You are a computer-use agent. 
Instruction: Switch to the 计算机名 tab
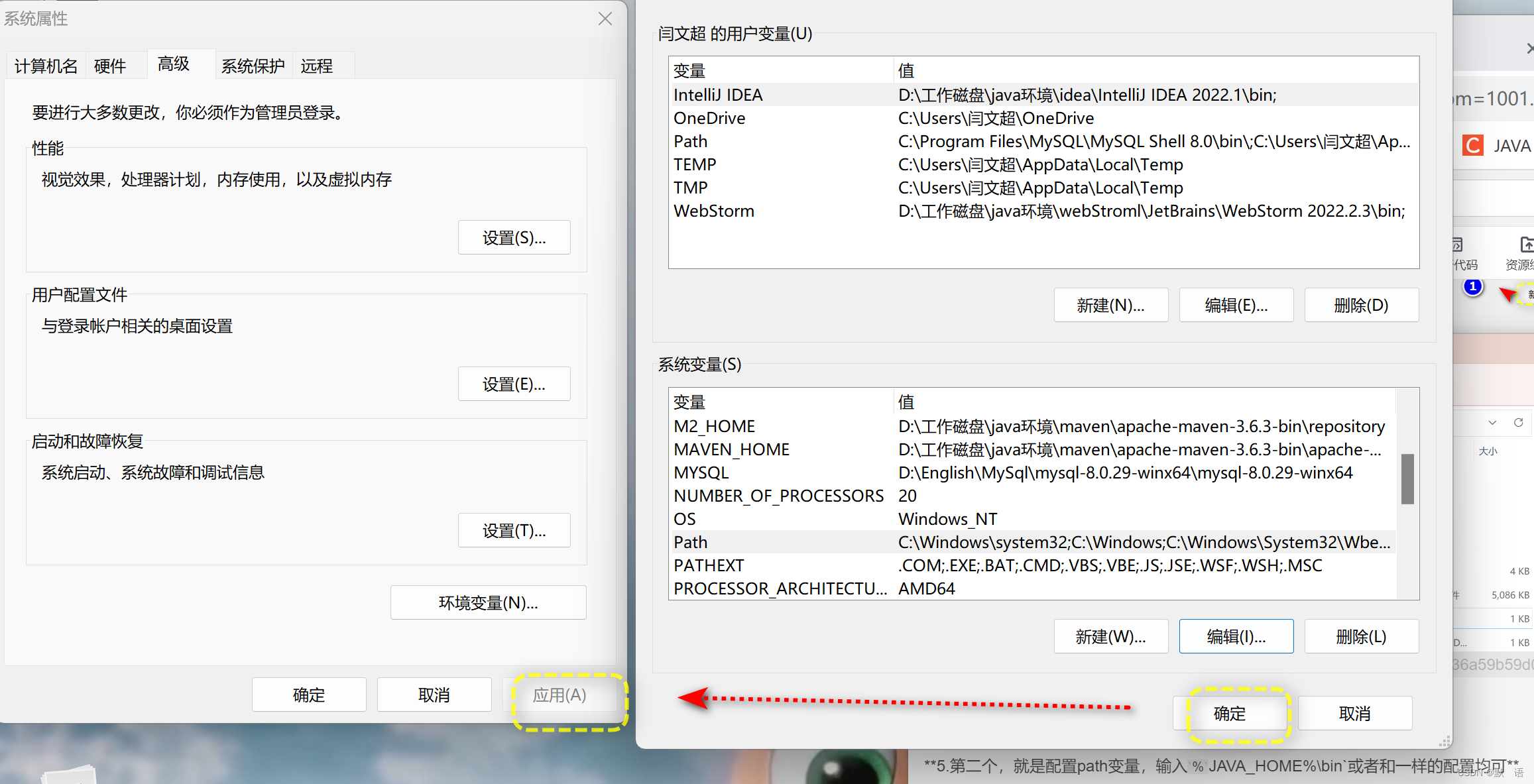(x=46, y=66)
